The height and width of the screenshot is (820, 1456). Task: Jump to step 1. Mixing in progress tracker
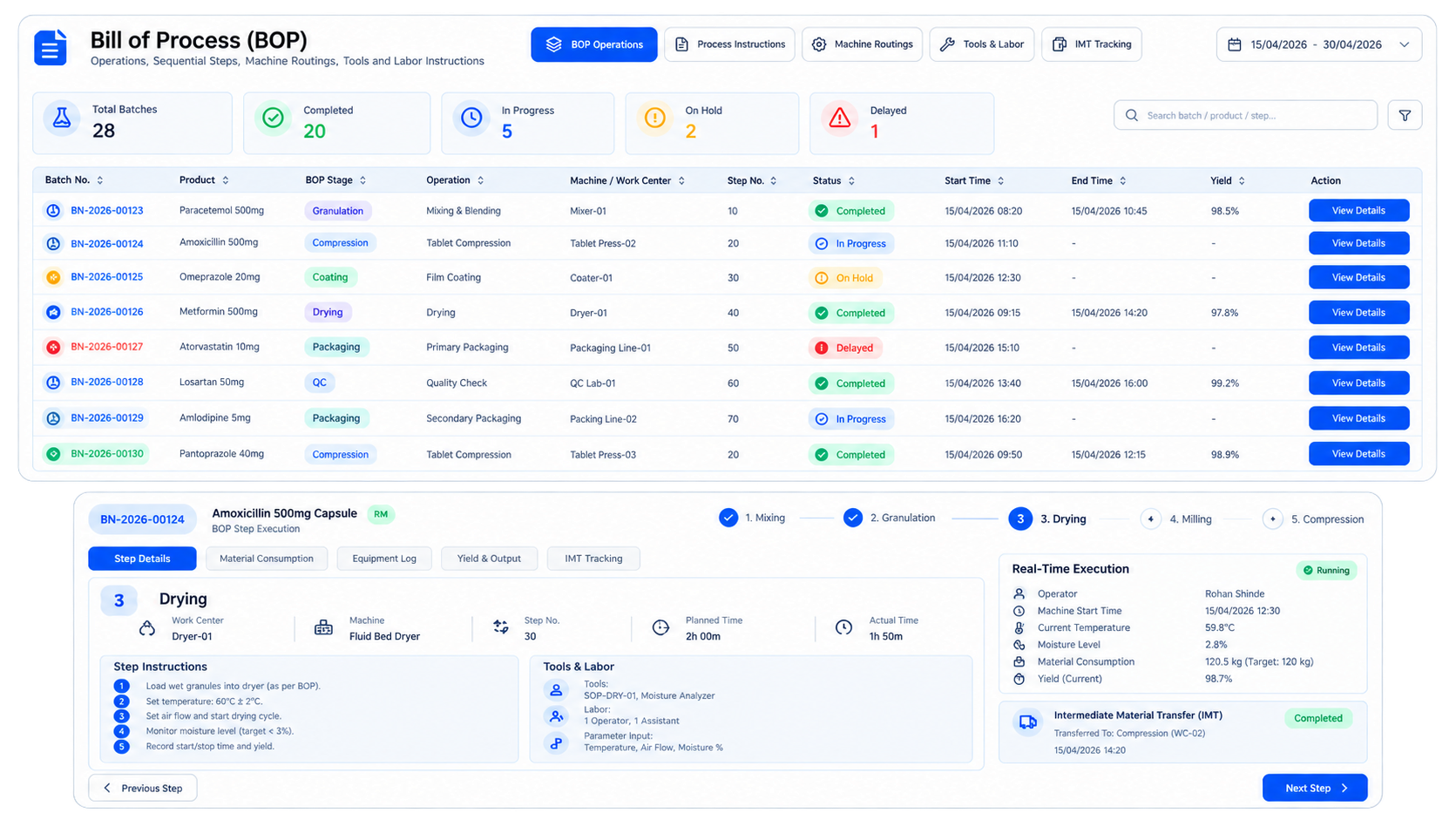point(752,518)
